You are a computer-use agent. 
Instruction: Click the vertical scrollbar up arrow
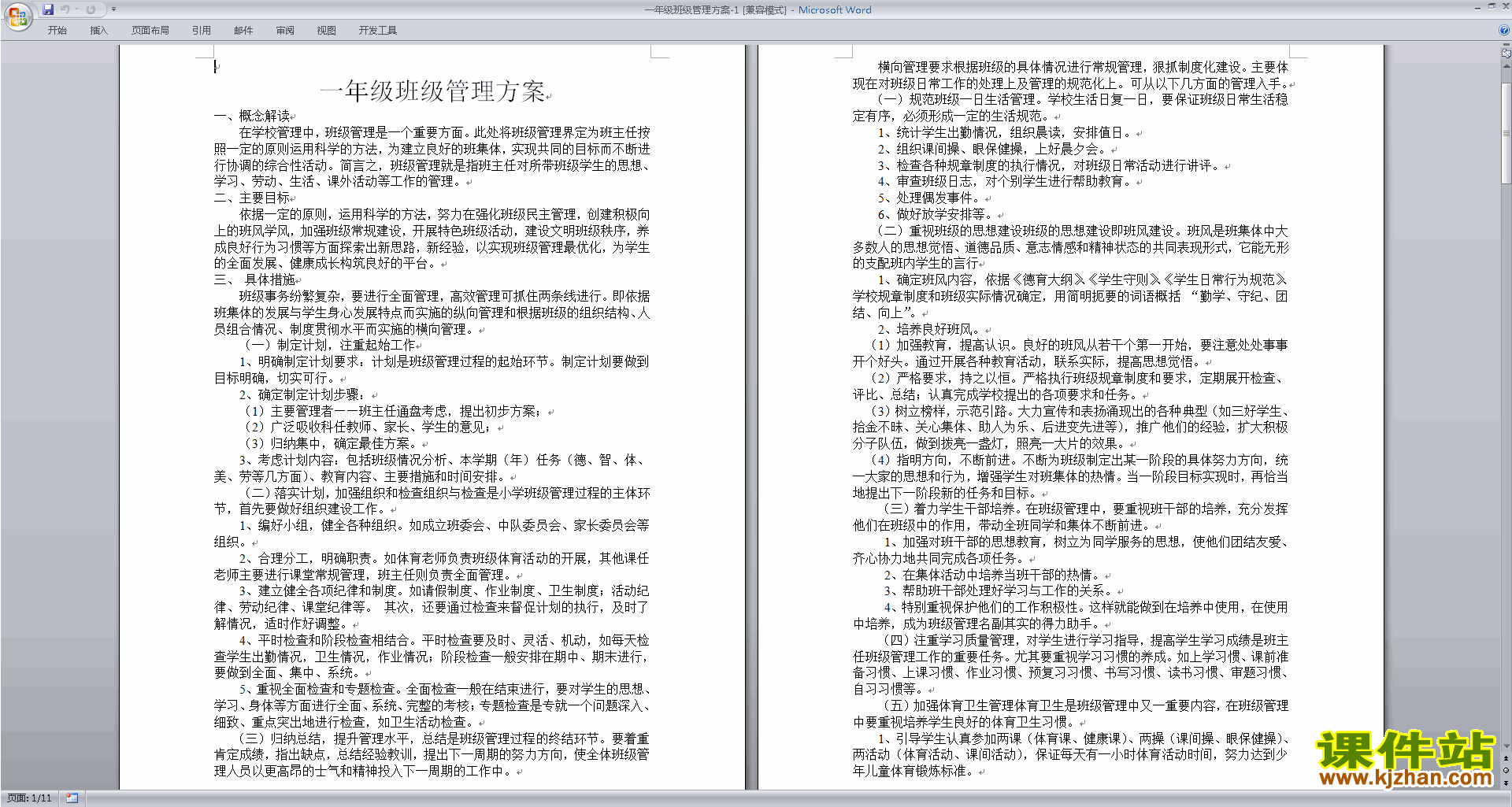[1506, 65]
